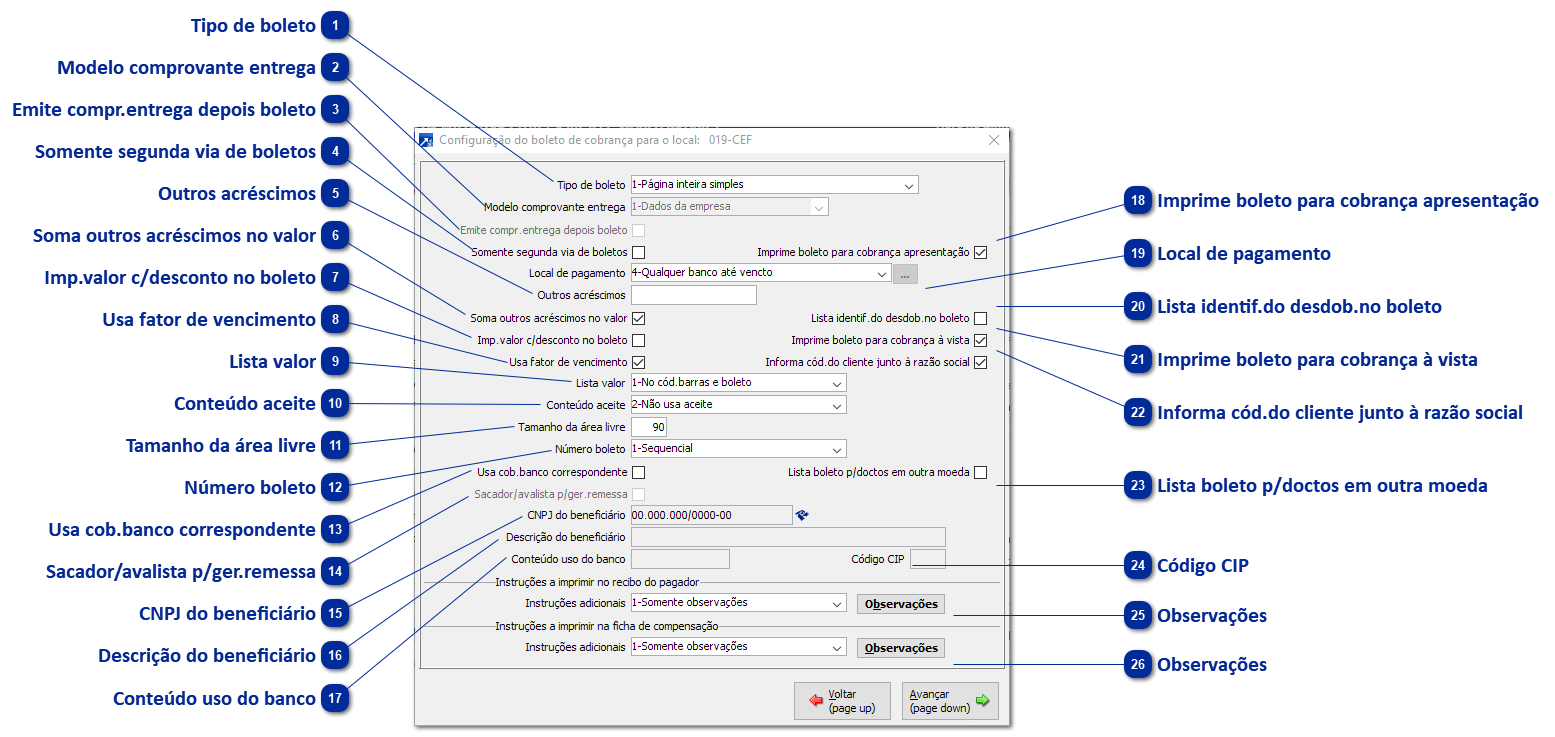Disable Soma outros acréscimos no valor
Viewport: 1555px width, 737px height.
[x=637, y=317]
